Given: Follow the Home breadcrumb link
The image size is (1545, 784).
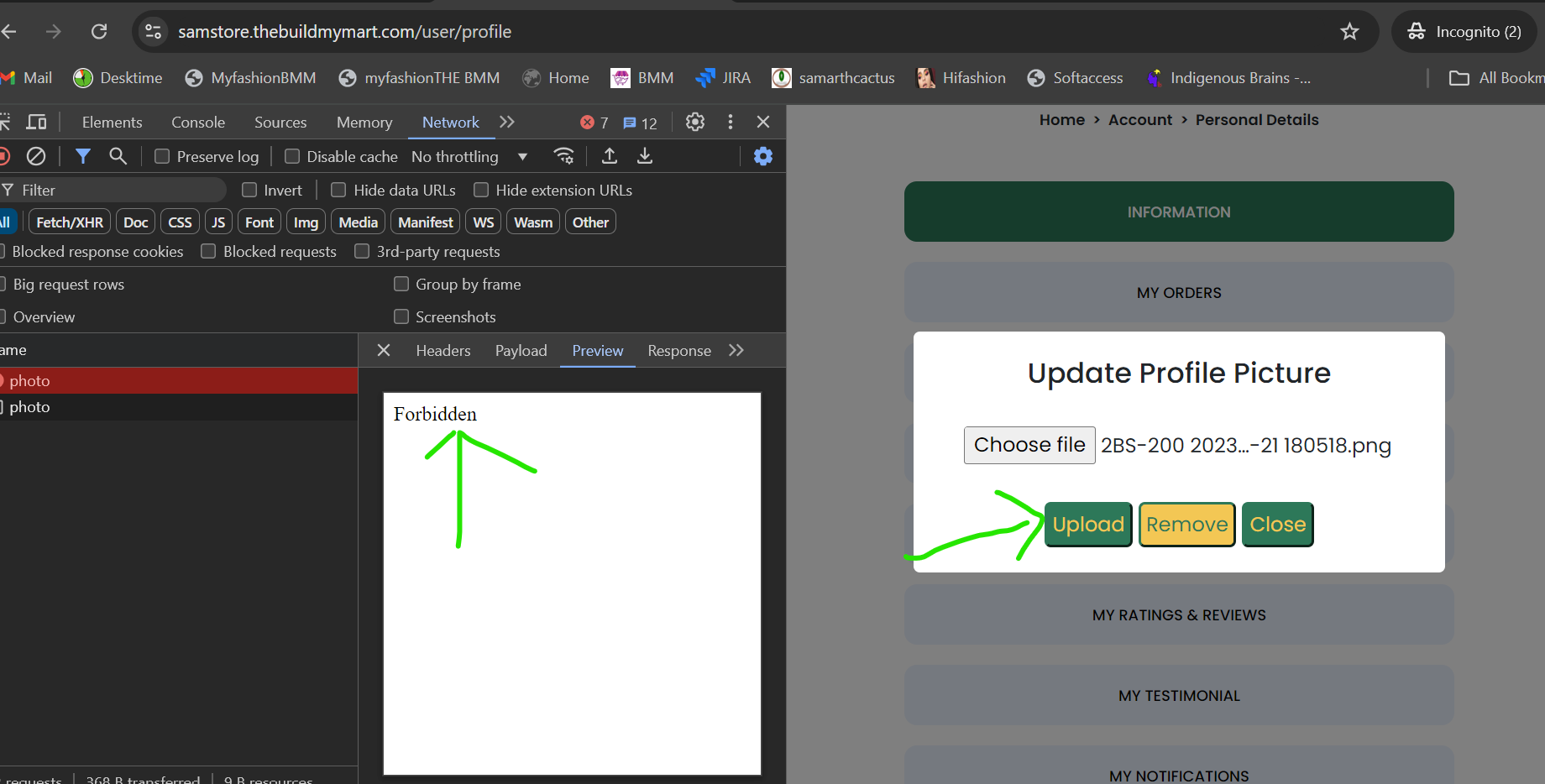Looking at the screenshot, I should (x=1062, y=120).
